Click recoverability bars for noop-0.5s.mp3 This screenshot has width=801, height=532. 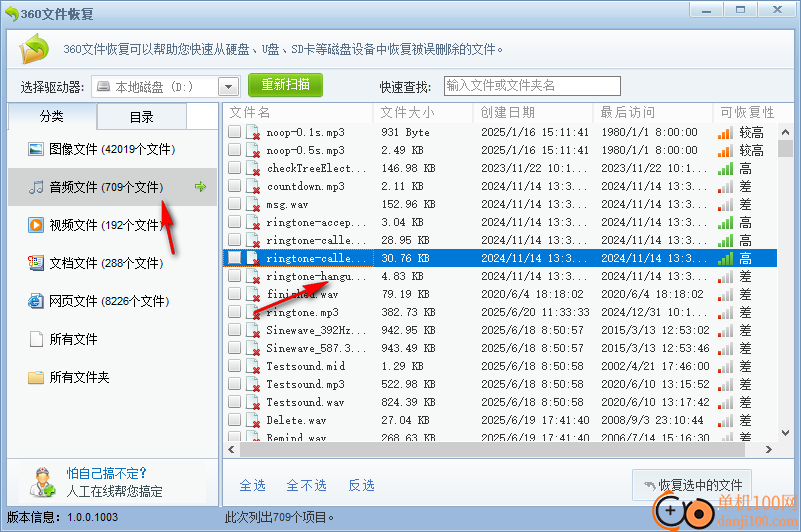click(725, 151)
